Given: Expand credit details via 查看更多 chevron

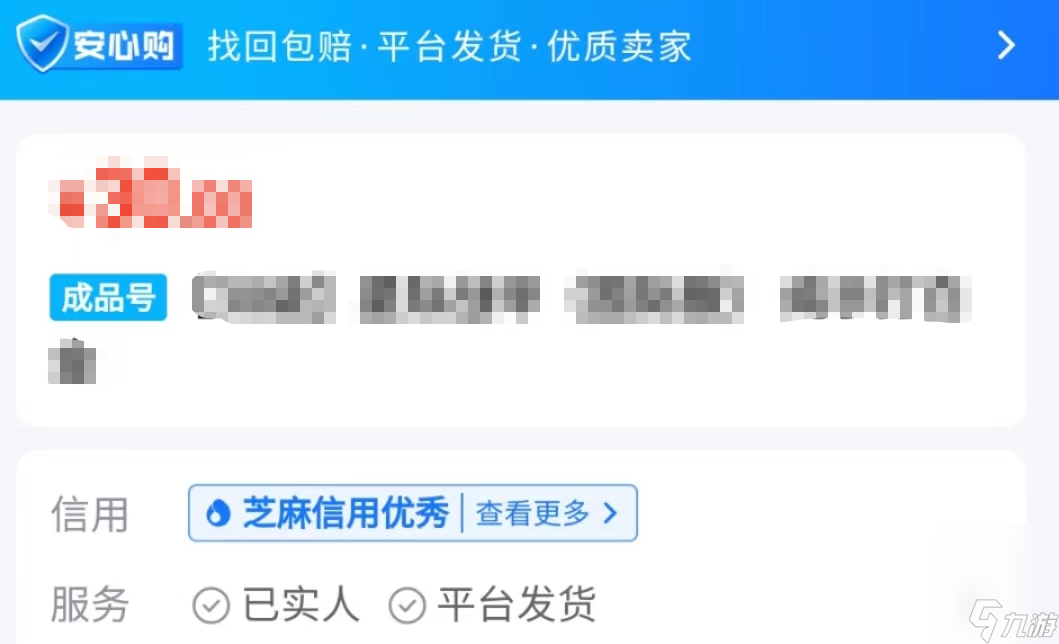Looking at the screenshot, I should (x=610, y=513).
